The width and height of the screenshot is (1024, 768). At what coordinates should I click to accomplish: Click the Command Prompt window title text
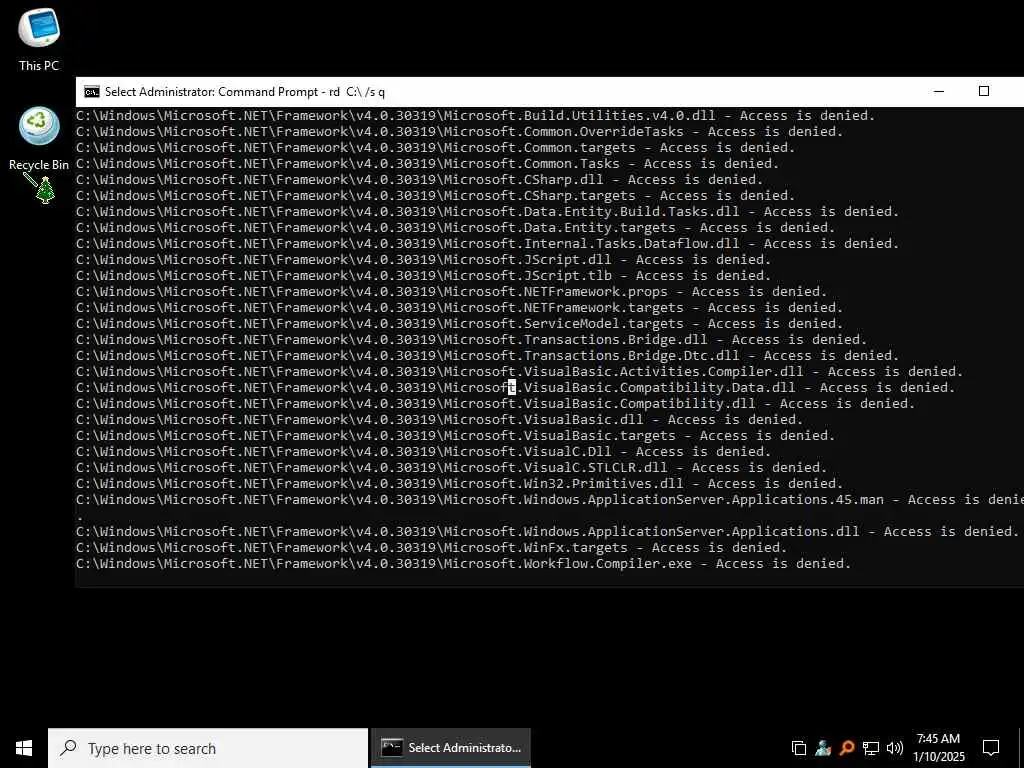coord(245,92)
